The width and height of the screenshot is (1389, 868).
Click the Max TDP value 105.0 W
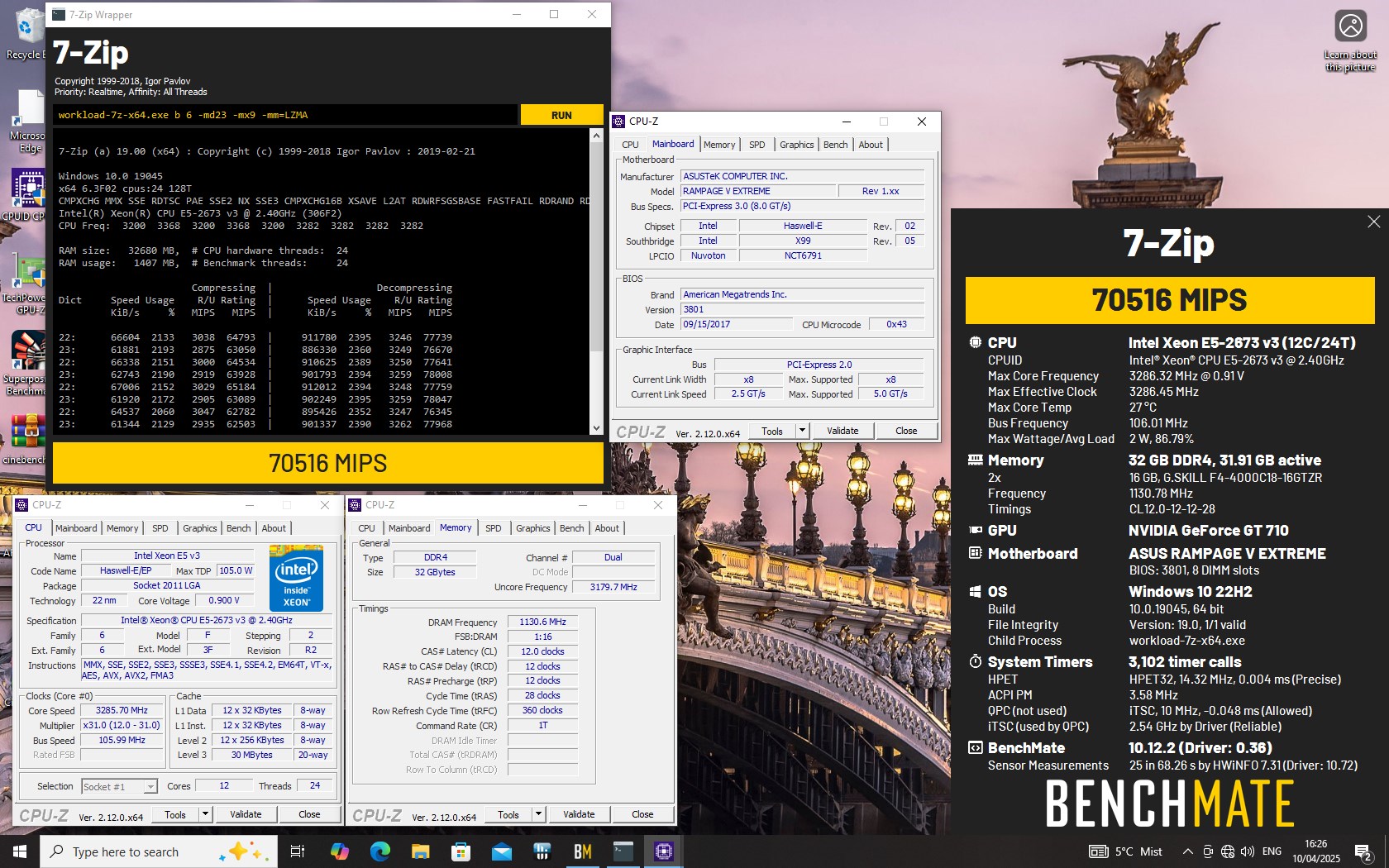236,570
